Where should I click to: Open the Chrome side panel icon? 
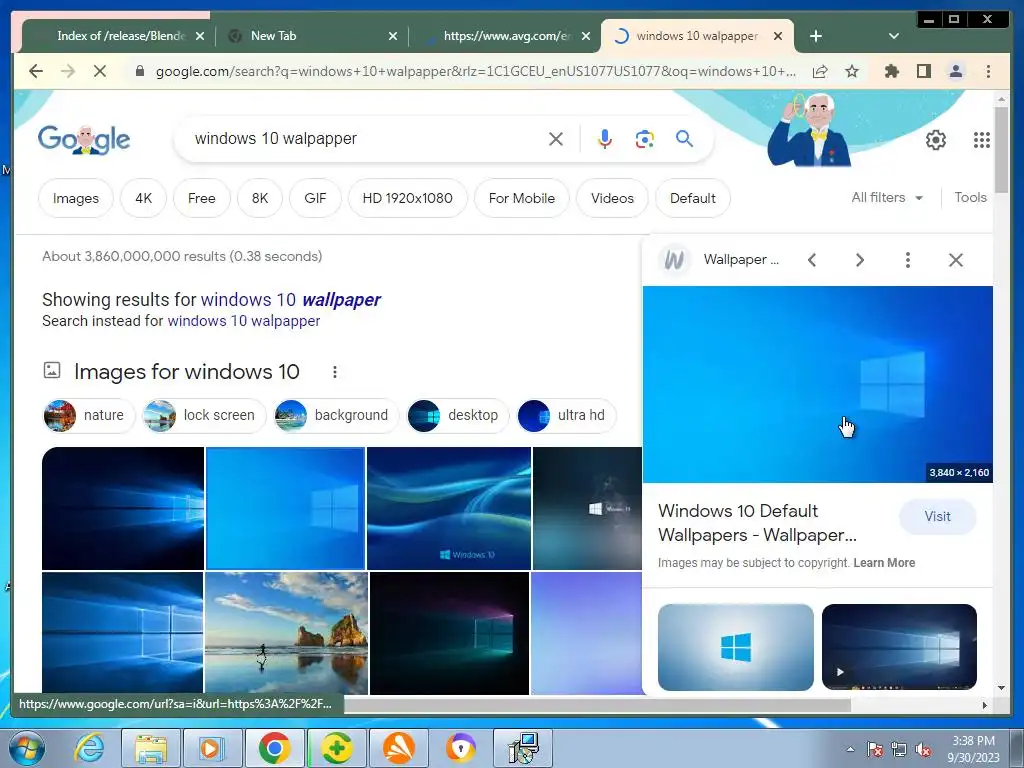[923, 71]
